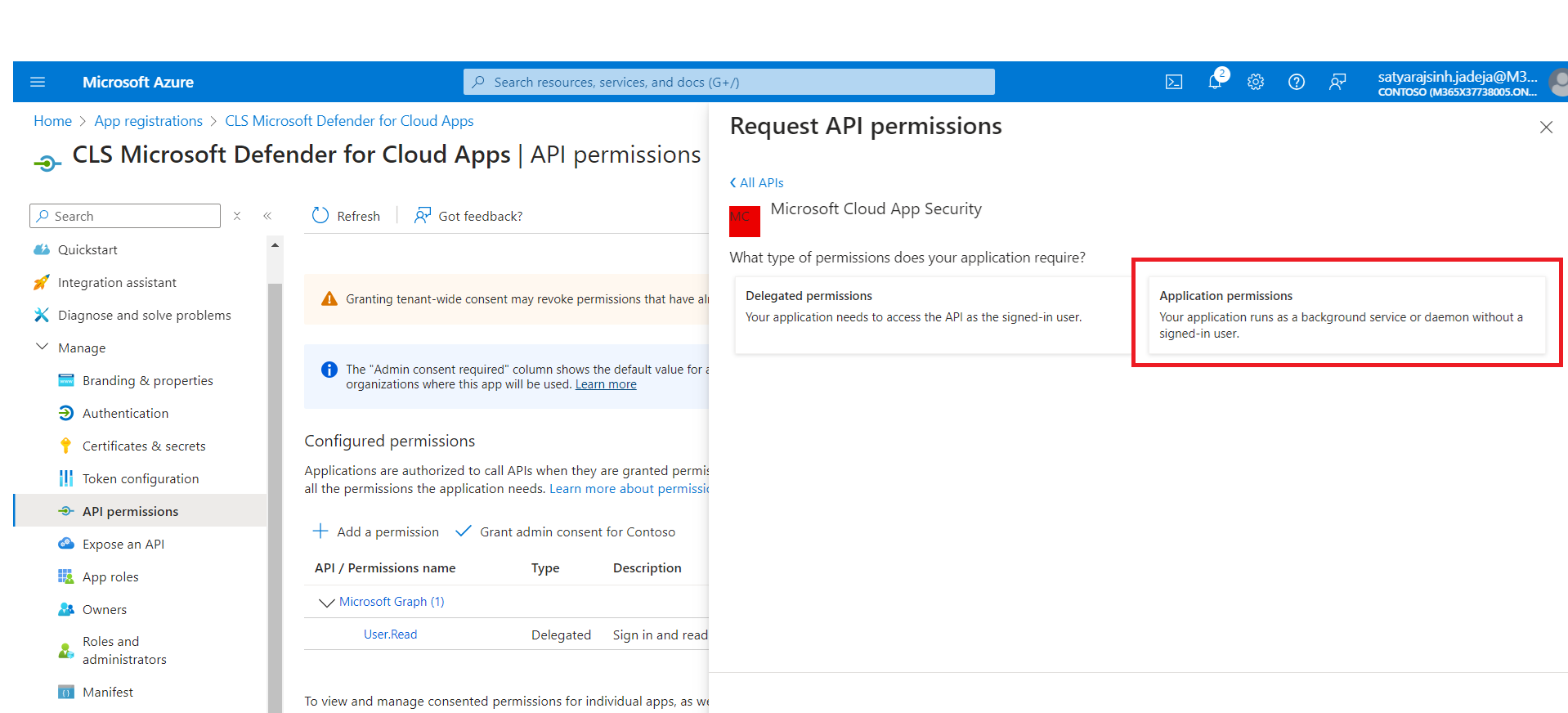Viewport: 1568px width, 713px height.
Task: Click the Description column header
Action: tap(647, 568)
